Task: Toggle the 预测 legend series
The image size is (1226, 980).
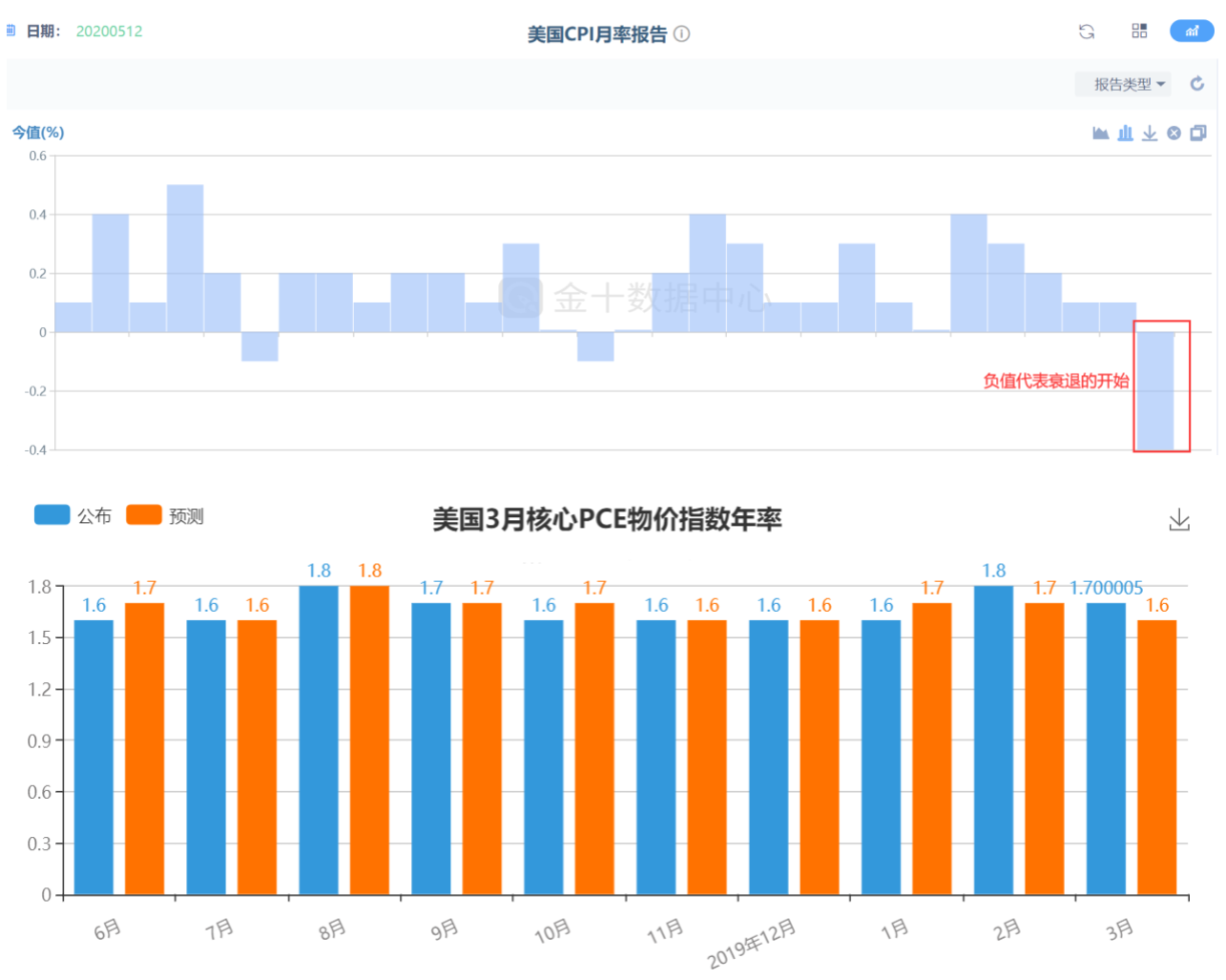Action: click(165, 515)
